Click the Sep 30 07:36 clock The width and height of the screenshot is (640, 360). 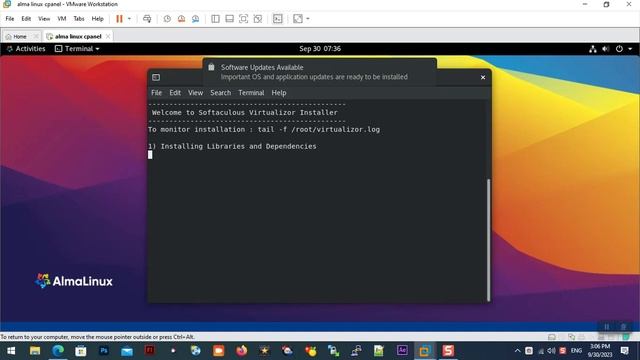pyautogui.click(x=320, y=49)
